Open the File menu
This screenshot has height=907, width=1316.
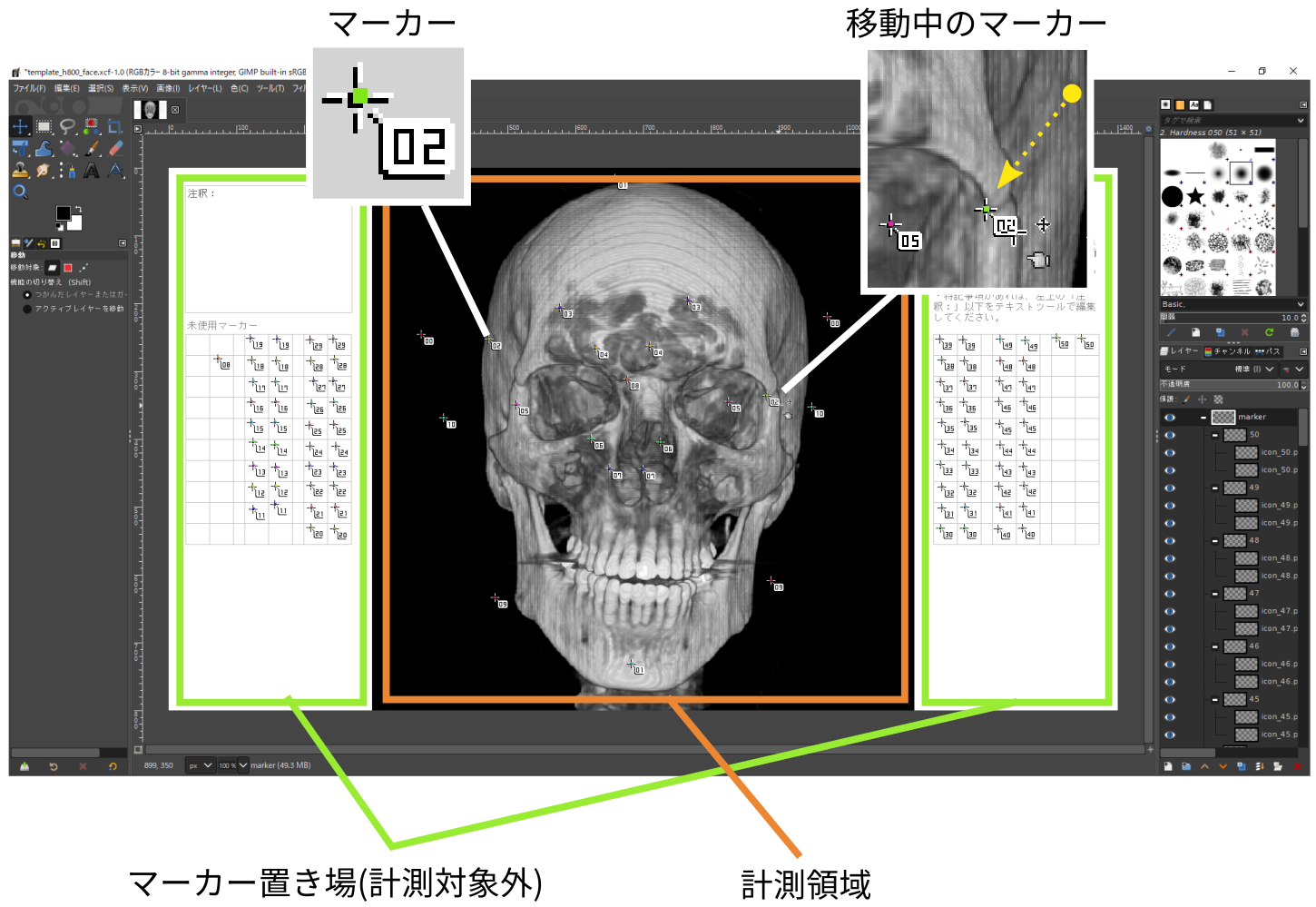(x=29, y=88)
